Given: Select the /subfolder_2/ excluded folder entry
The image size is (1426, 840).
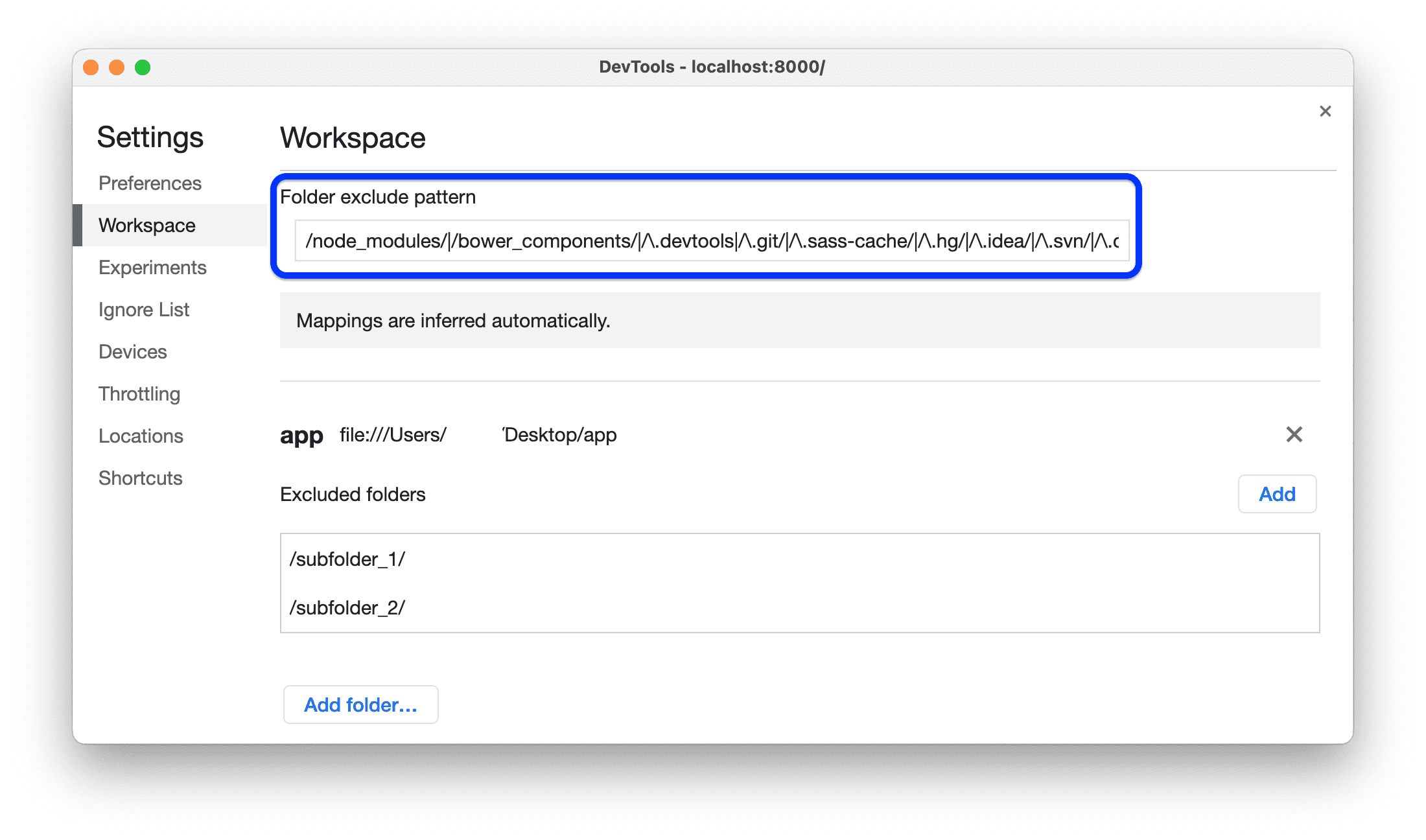Looking at the screenshot, I should point(349,607).
